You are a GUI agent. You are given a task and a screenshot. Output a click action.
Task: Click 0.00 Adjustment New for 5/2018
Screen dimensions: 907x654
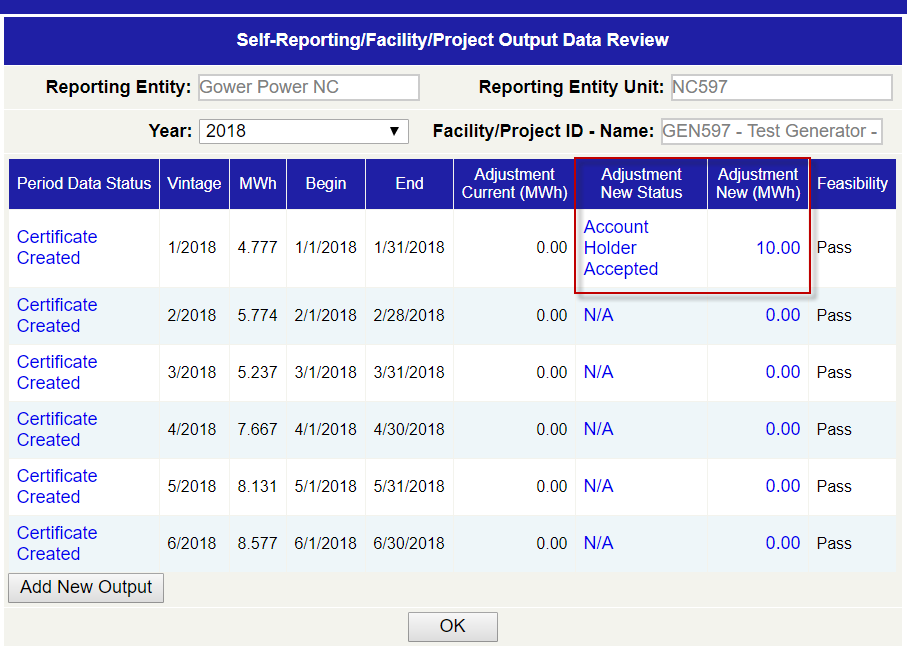coord(782,486)
